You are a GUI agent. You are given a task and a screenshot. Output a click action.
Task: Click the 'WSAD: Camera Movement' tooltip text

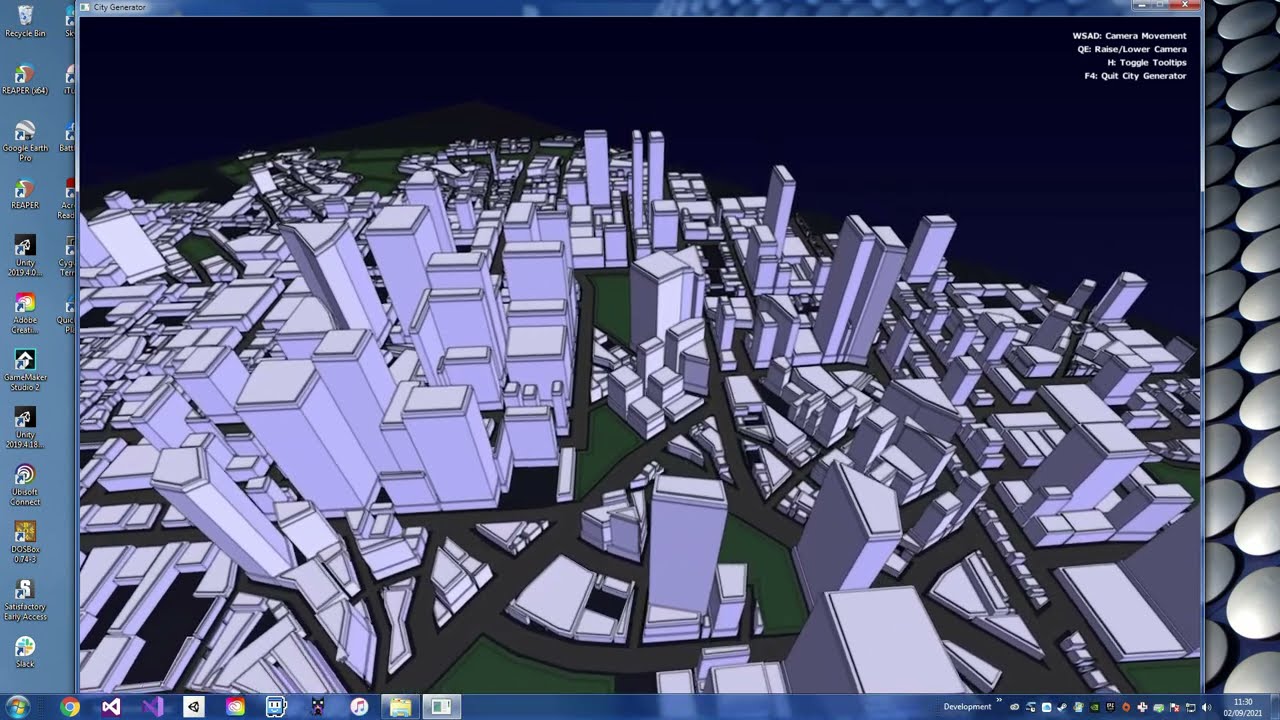pyautogui.click(x=1130, y=36)
